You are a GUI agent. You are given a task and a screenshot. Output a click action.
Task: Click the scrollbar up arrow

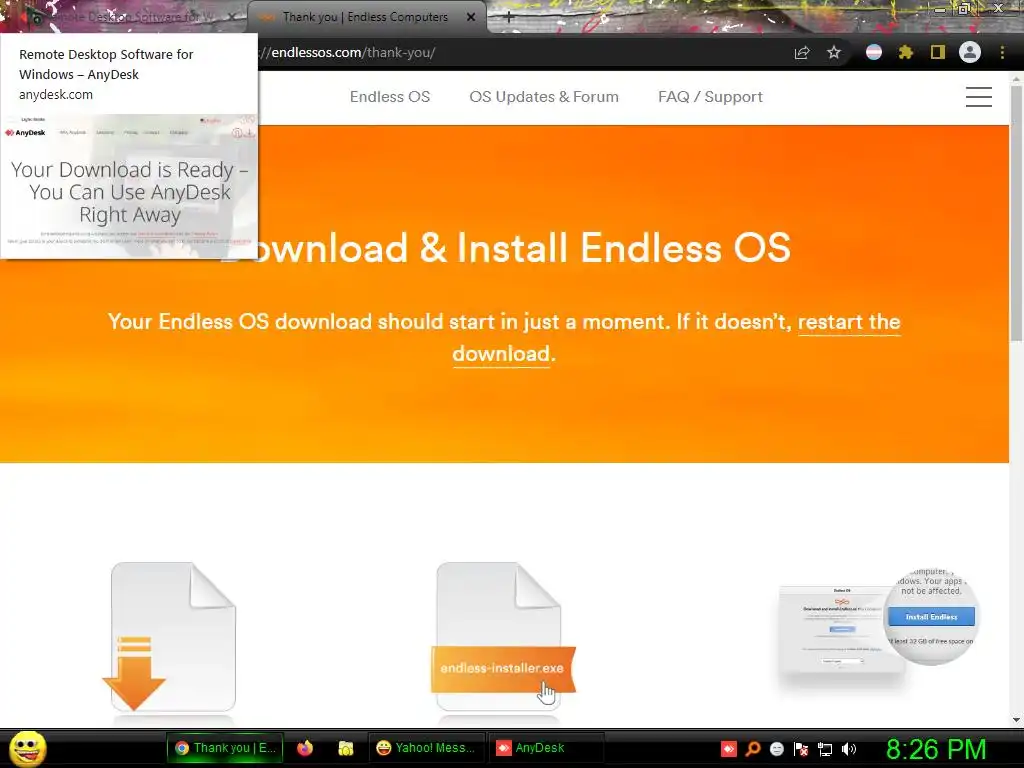(x=1016, y=78)
